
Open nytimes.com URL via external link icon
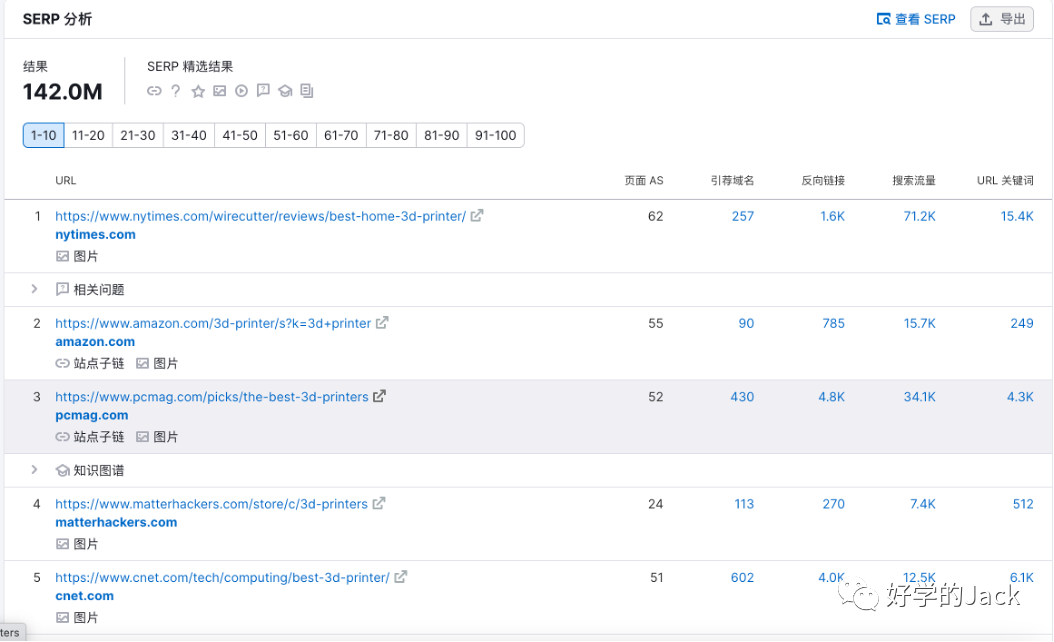click(477, 215)
